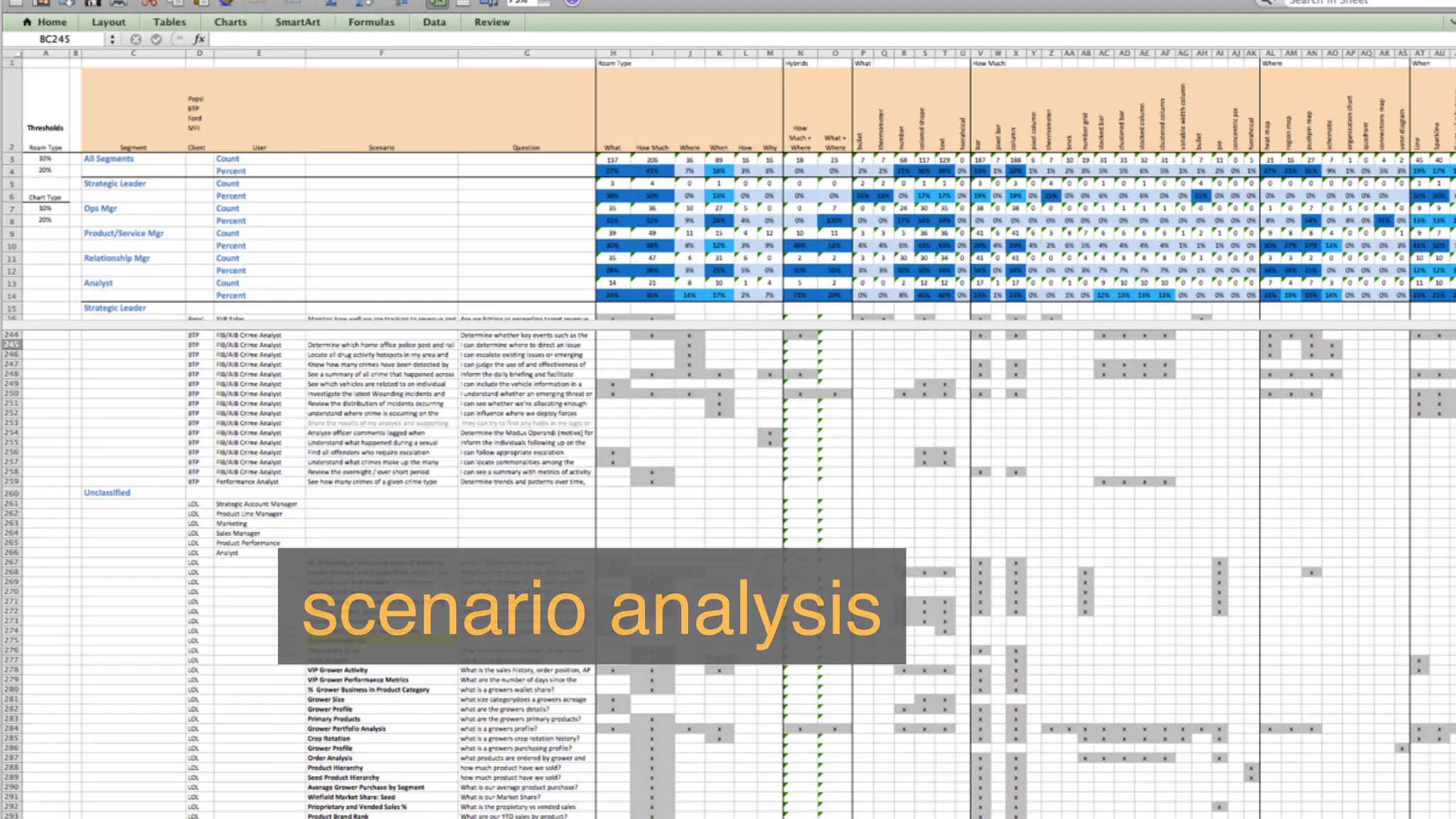Click the select-all corner of the grid
The width and height of the screenshot is (1456, 819).
[11, 53]
